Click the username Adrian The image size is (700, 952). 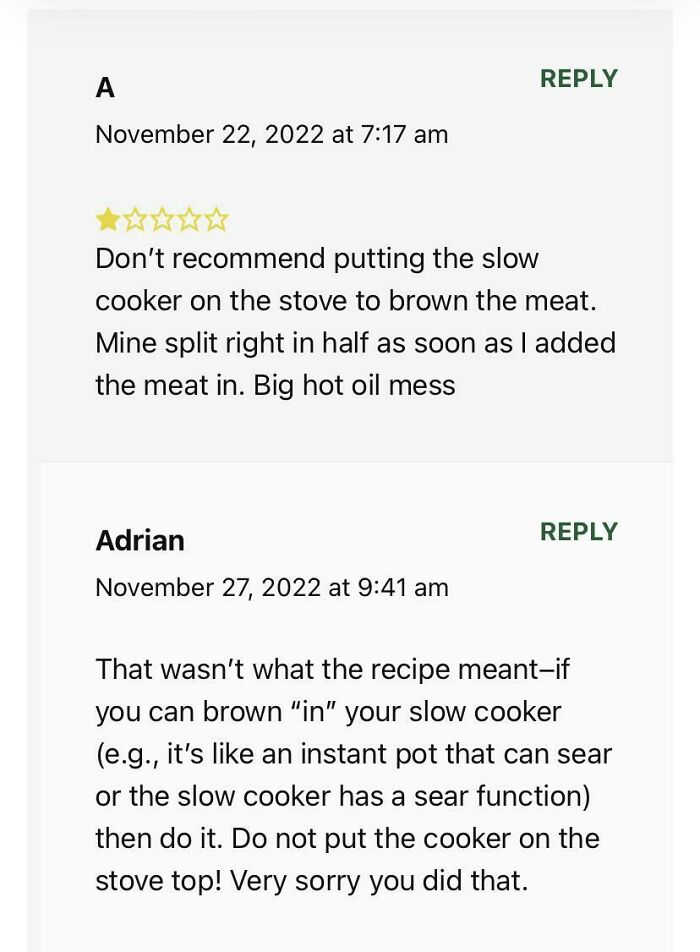coord(140,540)
